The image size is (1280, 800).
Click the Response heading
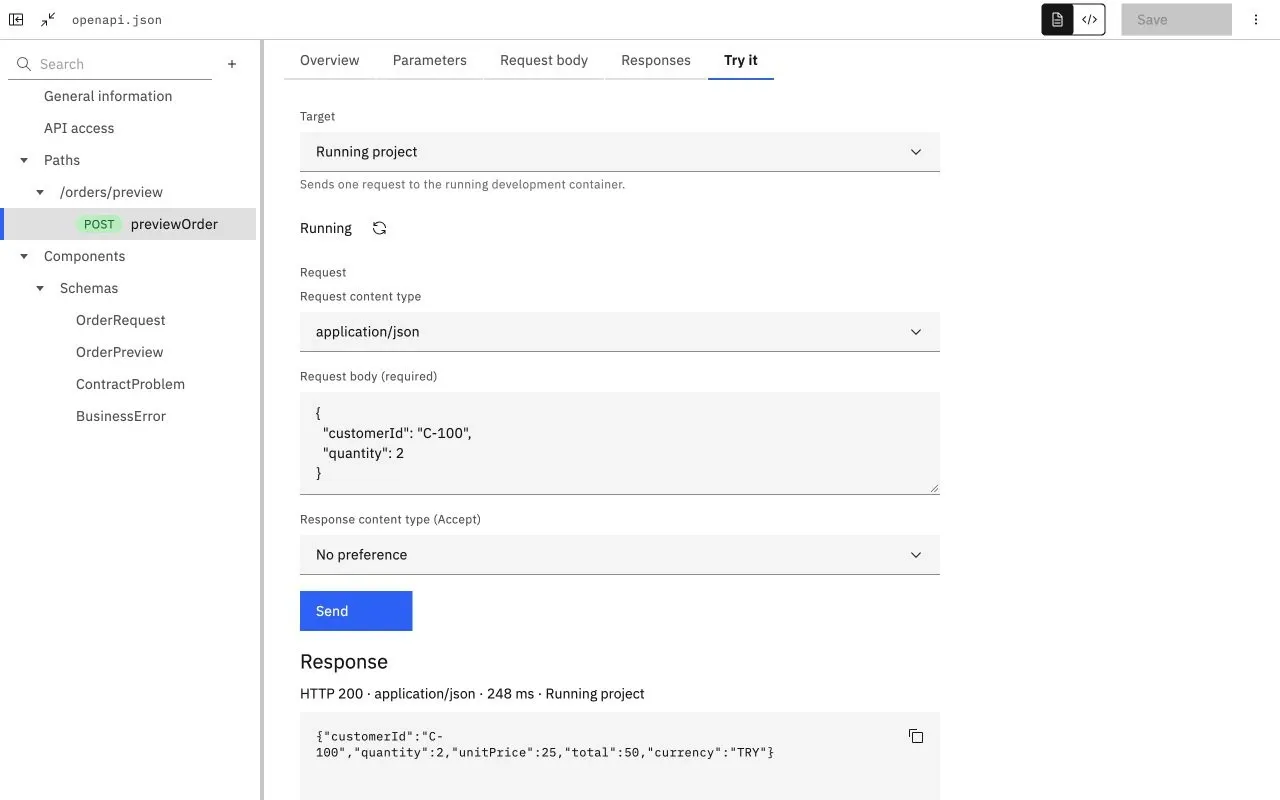click(x=344, y=662)
